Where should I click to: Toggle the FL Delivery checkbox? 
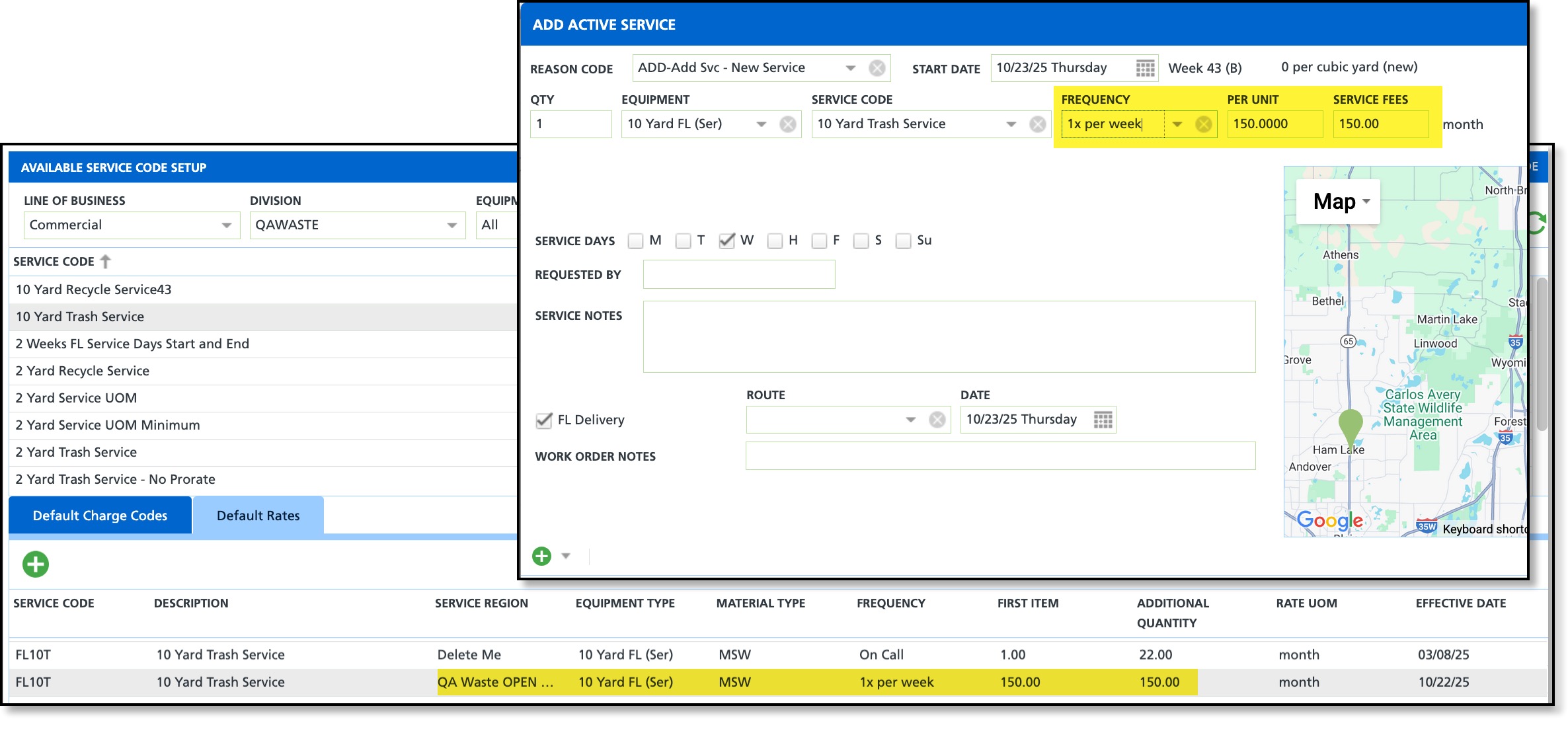(x=544, y=420)
